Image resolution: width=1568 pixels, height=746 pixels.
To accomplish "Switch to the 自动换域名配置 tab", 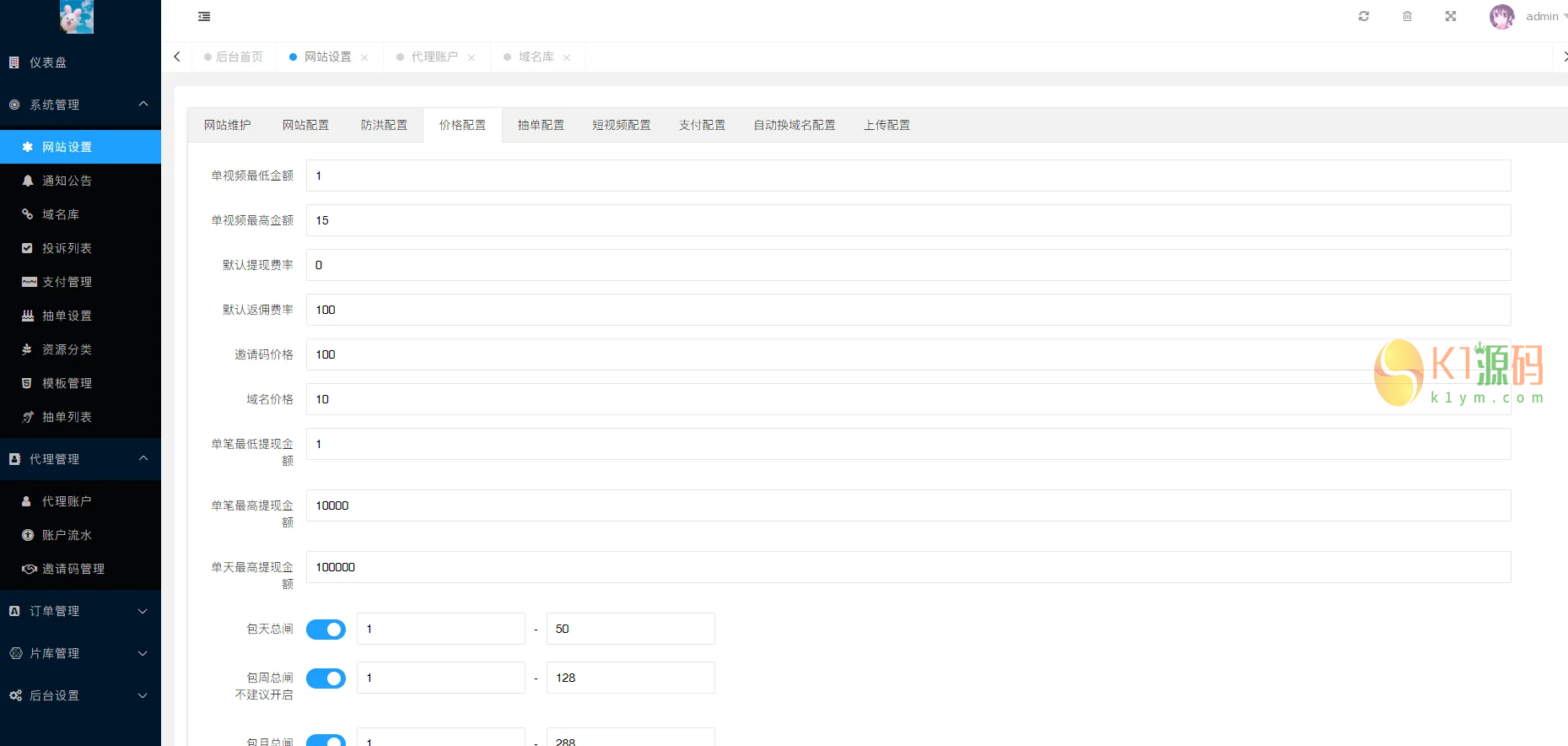I will pos(795,125).
